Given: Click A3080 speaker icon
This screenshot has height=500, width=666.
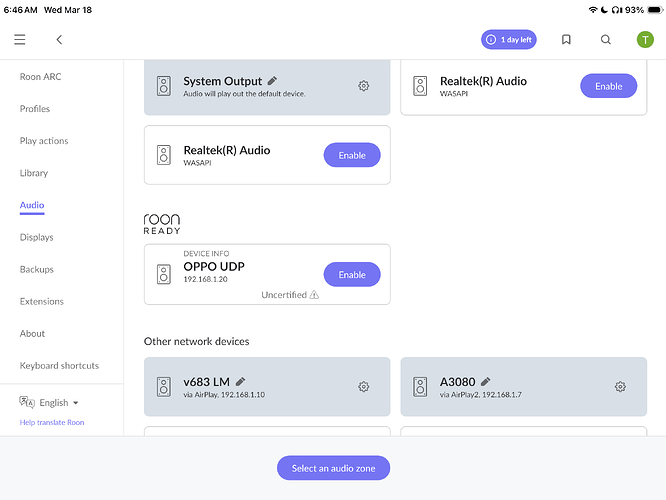Looking at the screenshot, I should pyautogui.click(x=420, y=387).
